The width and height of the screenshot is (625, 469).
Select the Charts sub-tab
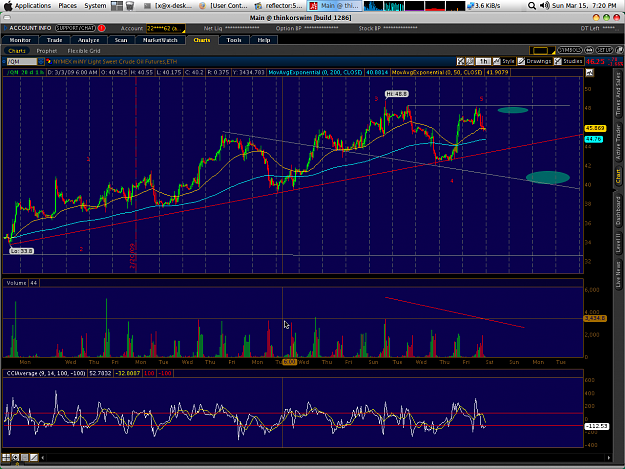(17, 51)
